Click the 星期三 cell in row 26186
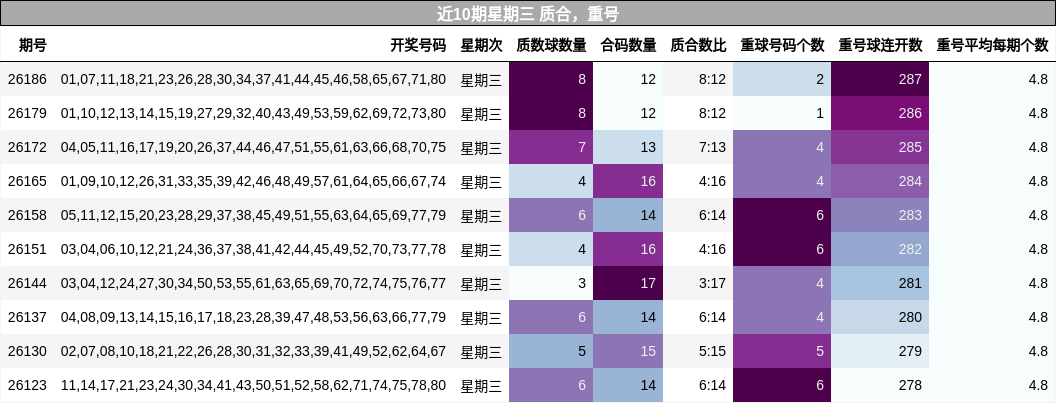Screen dimensions: 1056x403 point(482,80)
